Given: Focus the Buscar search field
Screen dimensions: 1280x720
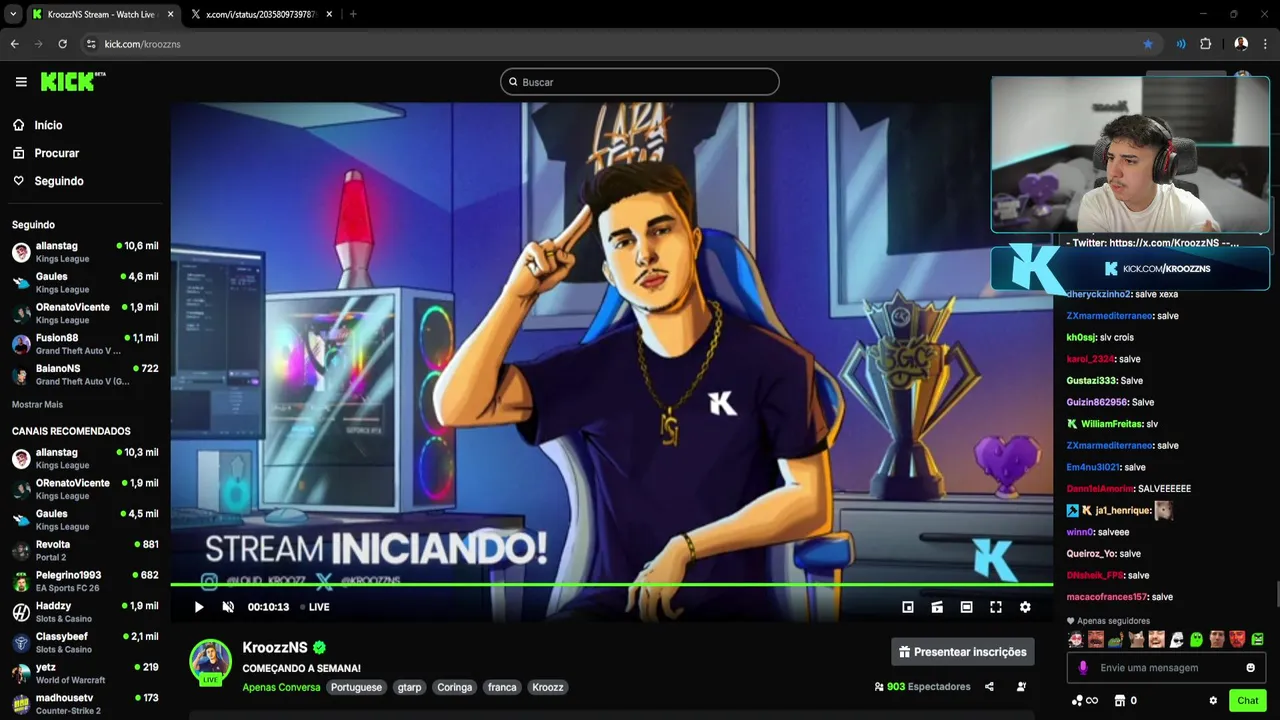Looking at the screenshot, I should [640, 82].
